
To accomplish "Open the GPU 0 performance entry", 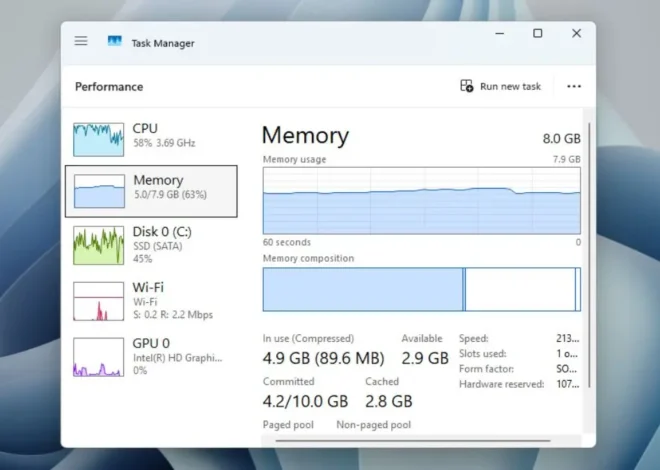I will coord(152,357).
